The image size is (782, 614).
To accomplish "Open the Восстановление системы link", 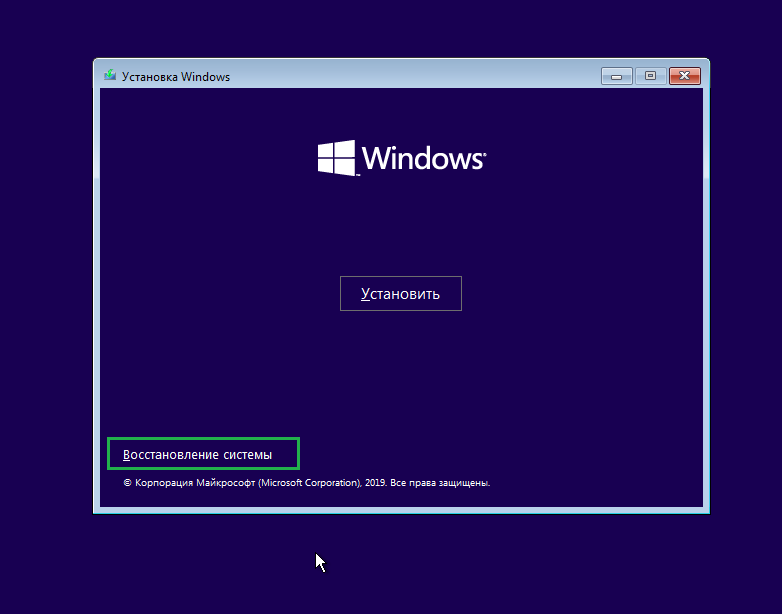I will tap(197, 454).
